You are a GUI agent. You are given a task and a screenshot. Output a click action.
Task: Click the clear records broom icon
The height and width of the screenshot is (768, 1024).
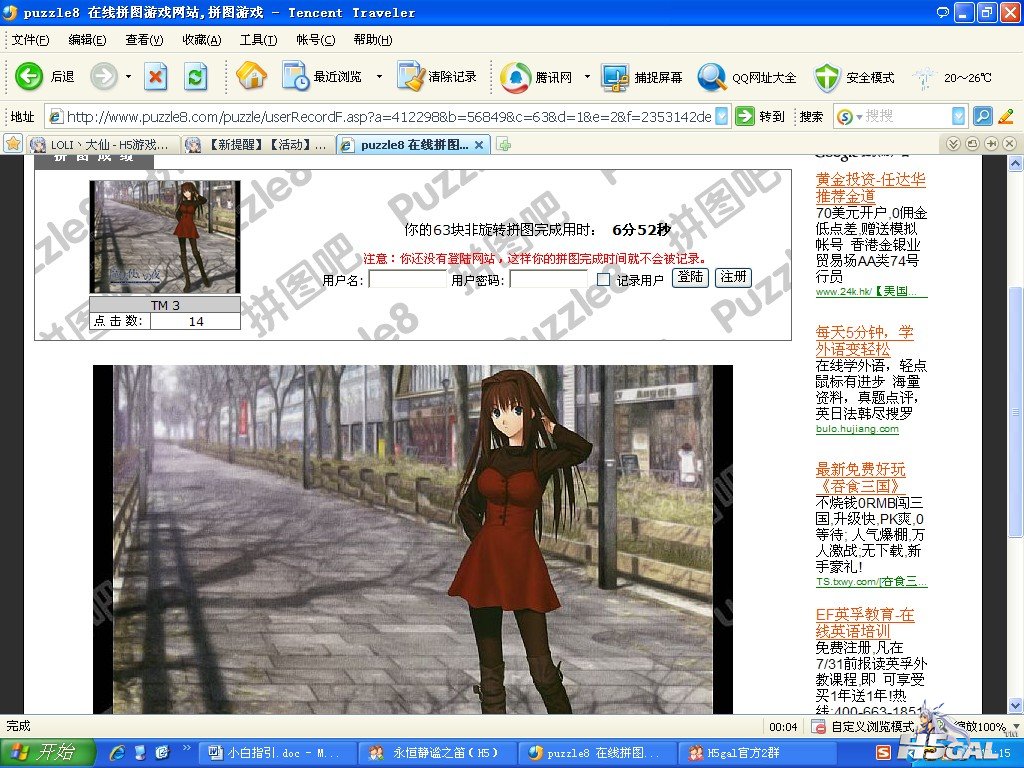pyautogui.click(x=410, y=76)
